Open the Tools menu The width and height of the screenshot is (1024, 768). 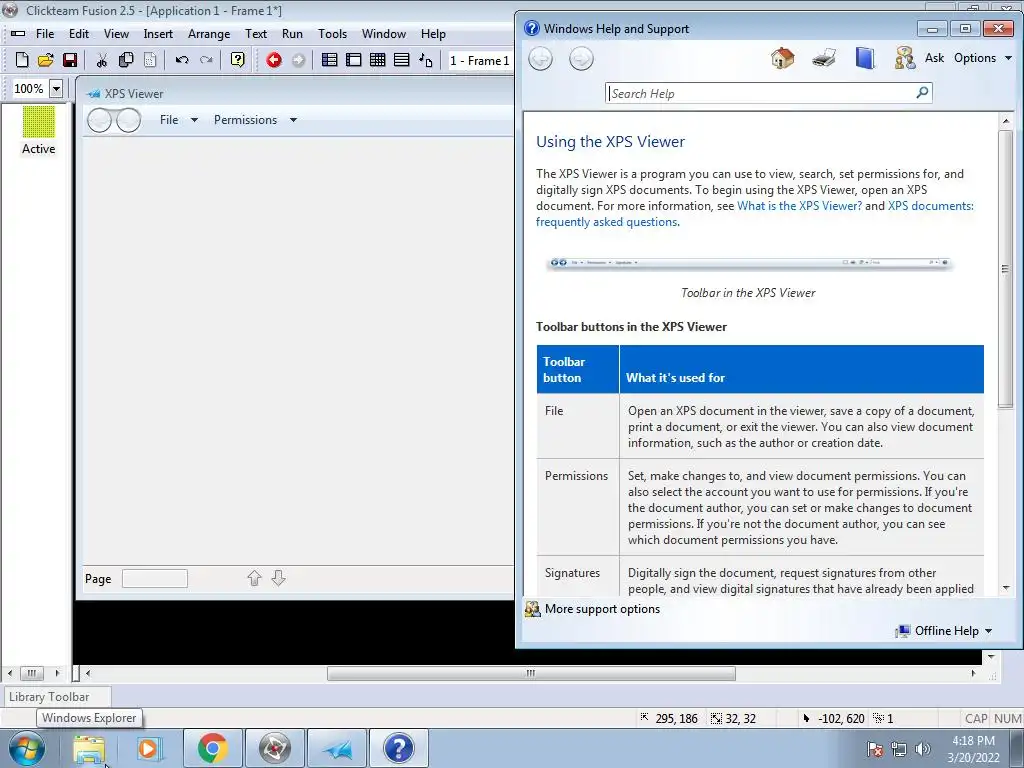(332, 34)
